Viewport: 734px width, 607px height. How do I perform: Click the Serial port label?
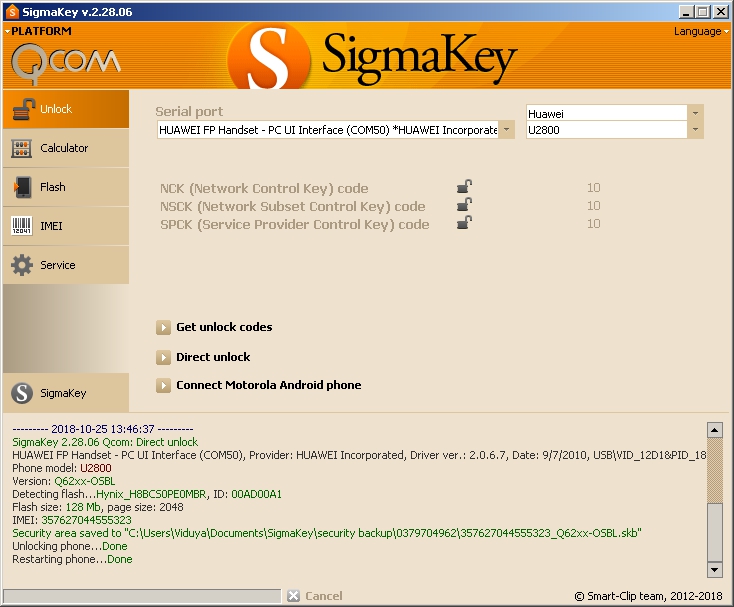[189, 111]
